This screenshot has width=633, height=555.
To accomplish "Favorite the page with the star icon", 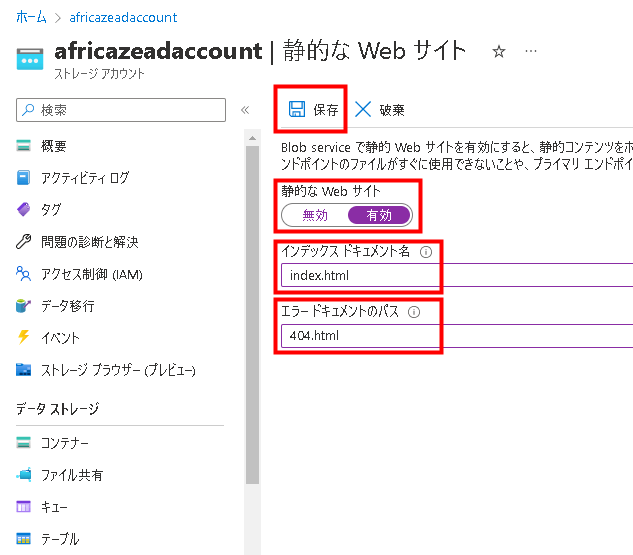I will point(499,52).
